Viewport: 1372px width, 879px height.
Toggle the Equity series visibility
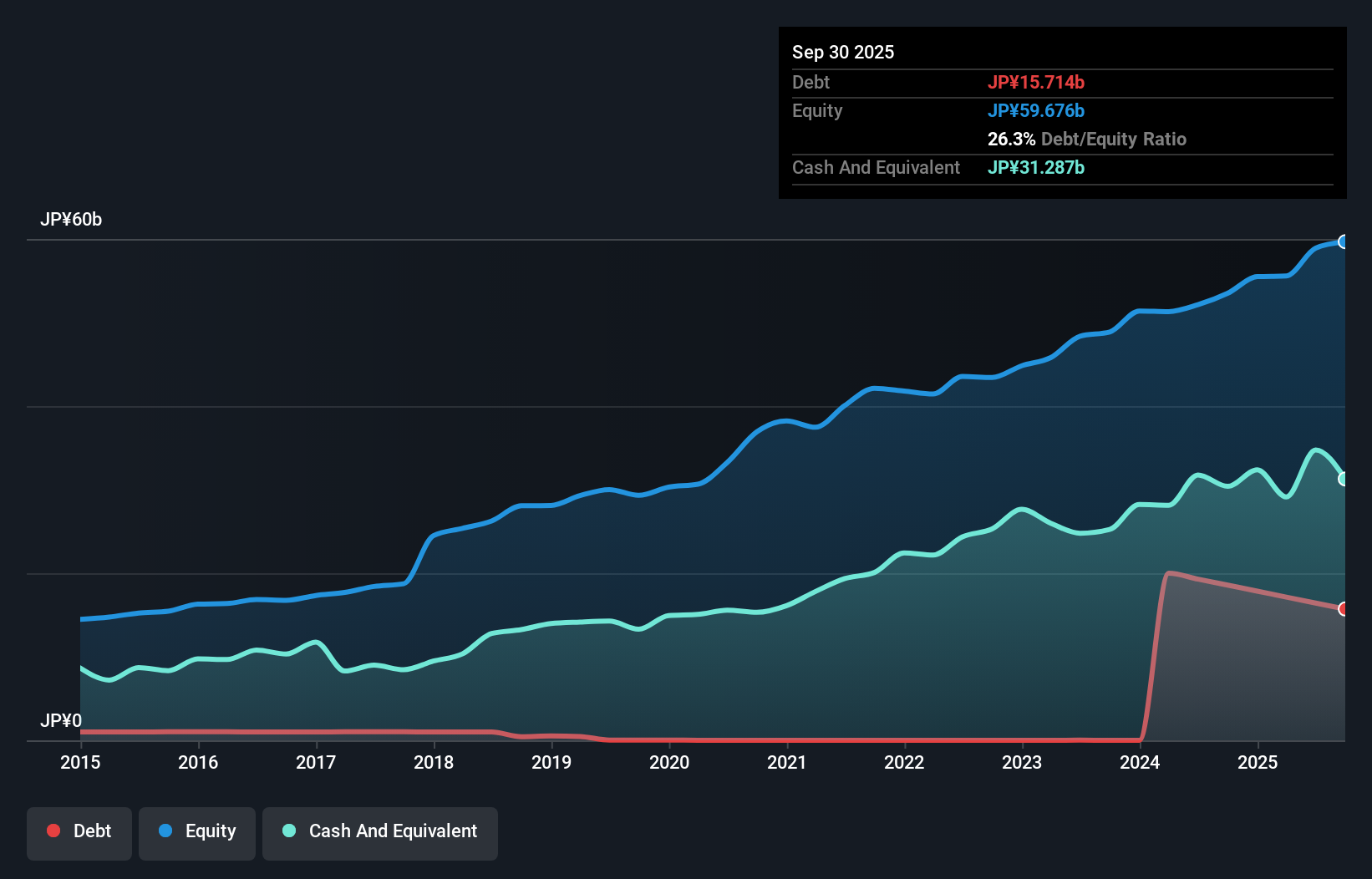[196, 832]
